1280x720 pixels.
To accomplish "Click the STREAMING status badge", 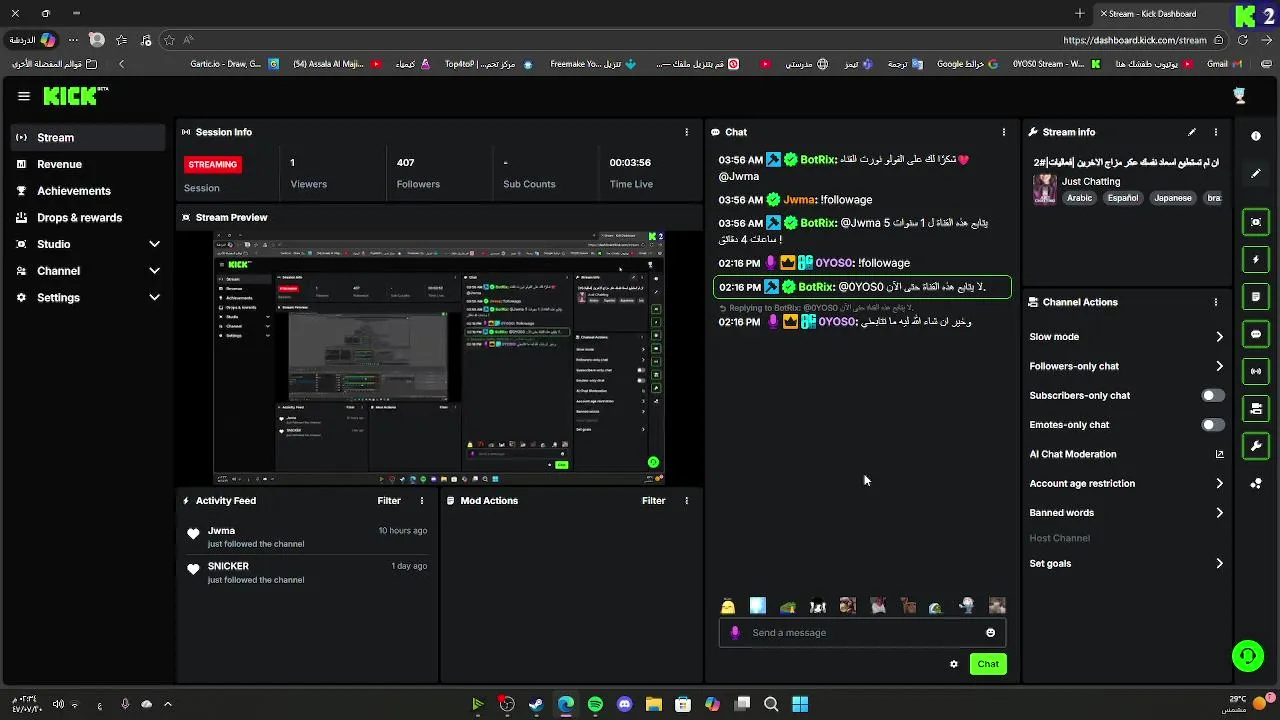I will 213,164.
